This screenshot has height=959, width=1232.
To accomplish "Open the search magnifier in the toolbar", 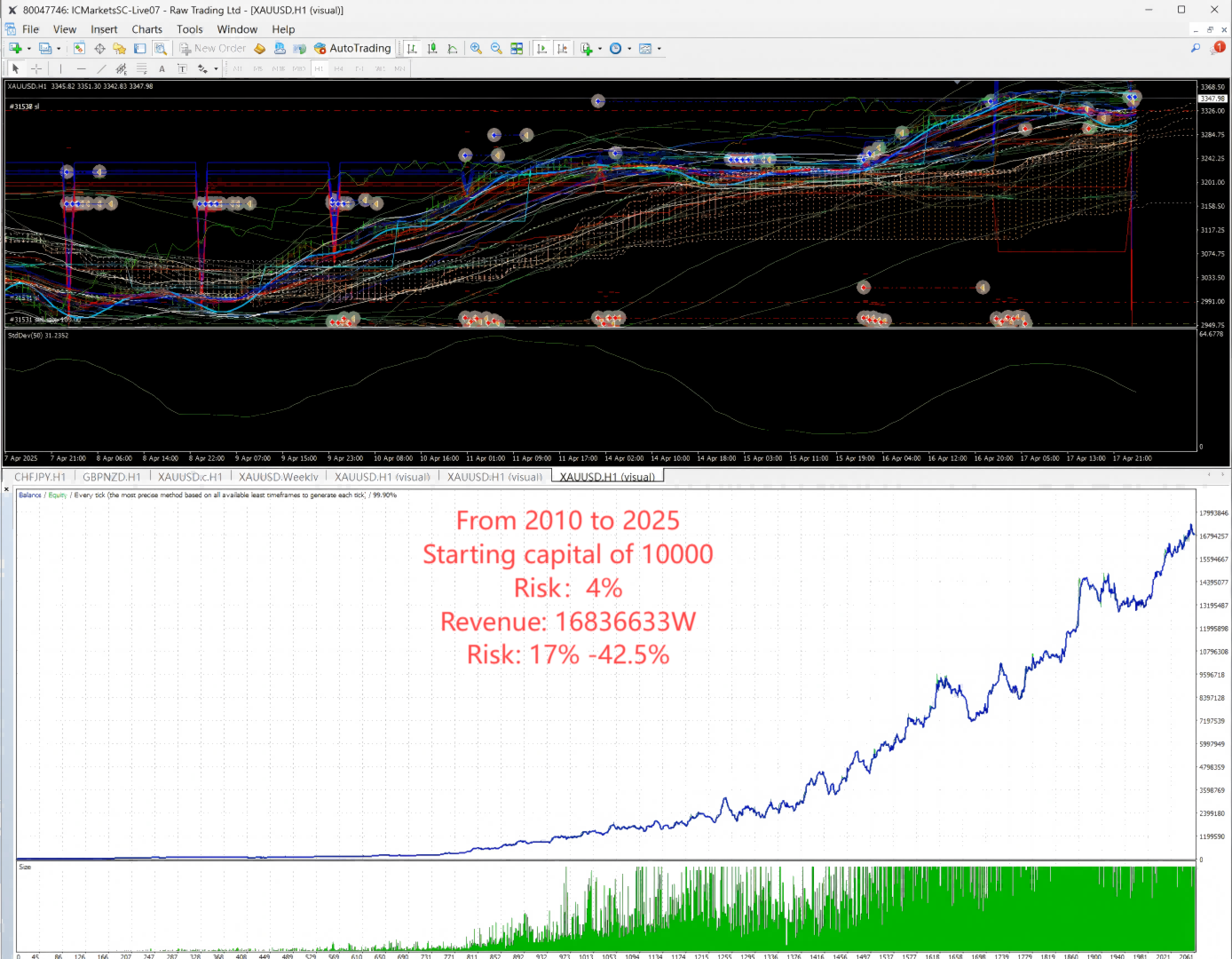I will coord(1195,49).
